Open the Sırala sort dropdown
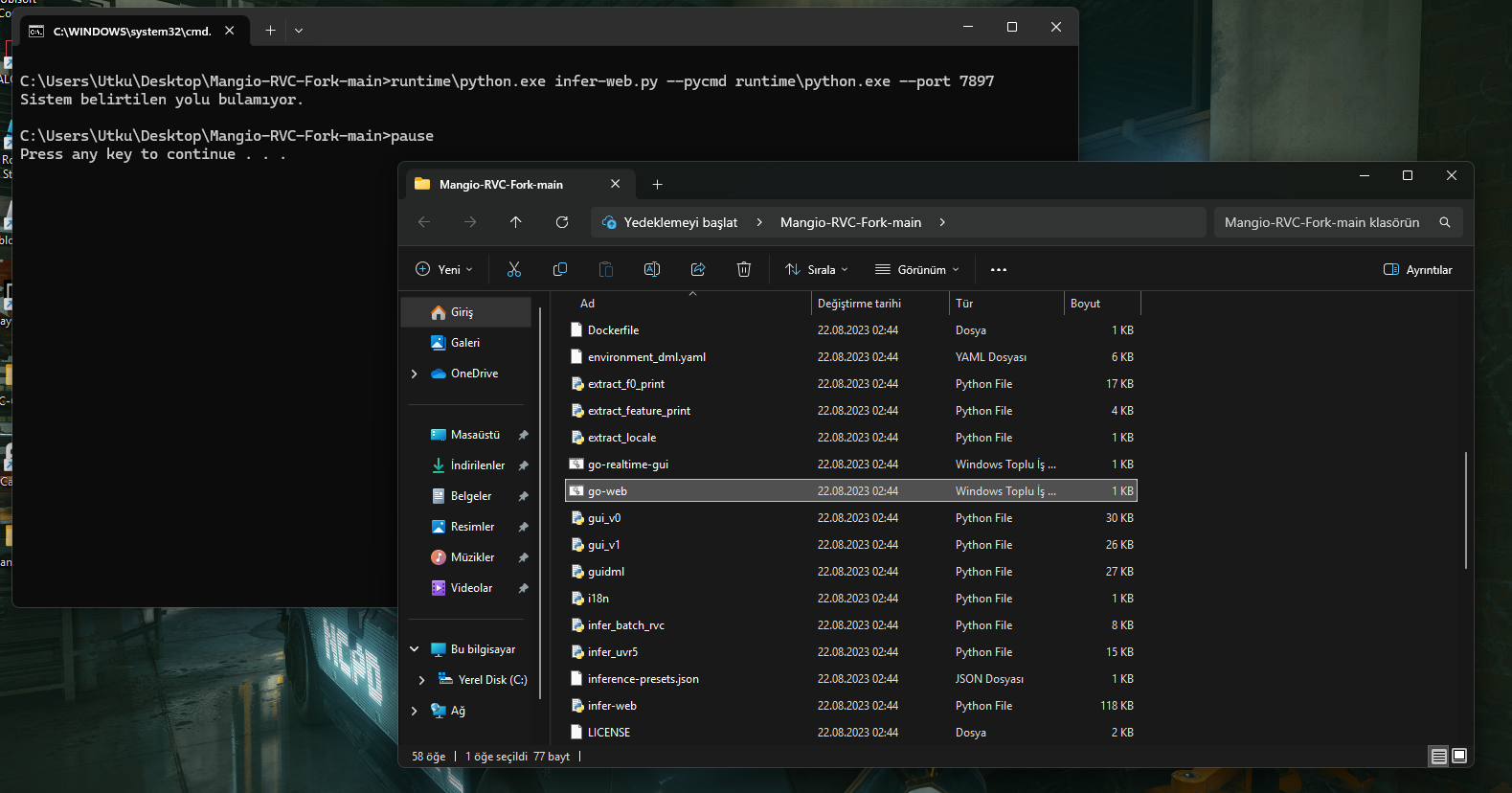Screen dimensions: 1512x793 (x=817, y=269)
